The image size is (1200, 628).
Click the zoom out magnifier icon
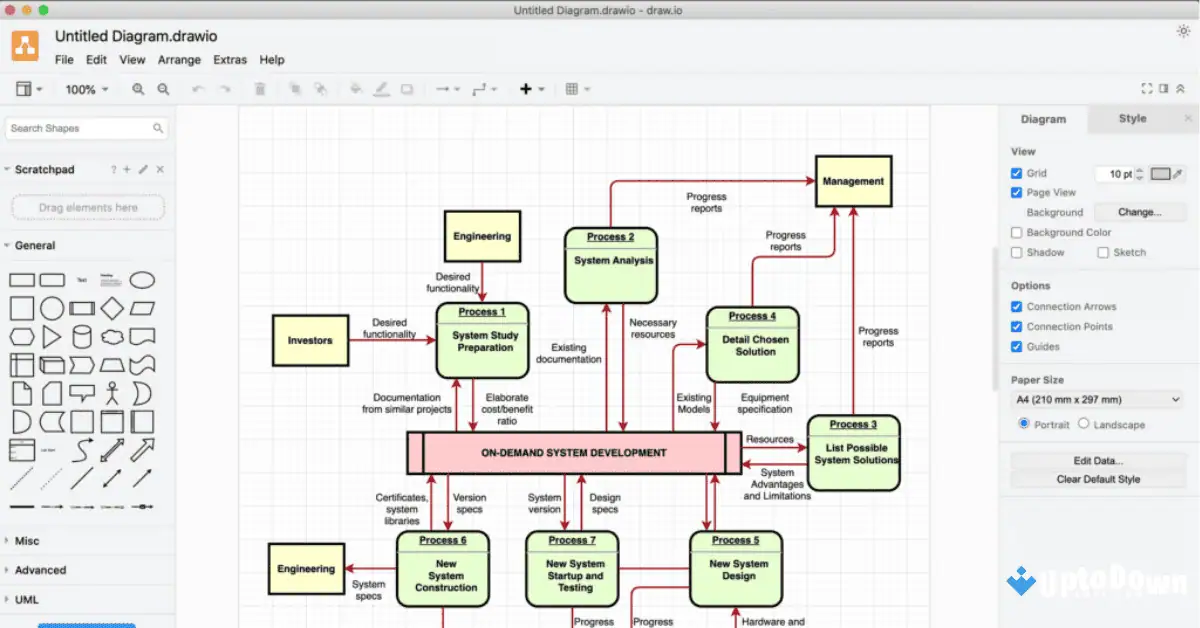coord(163,89)
